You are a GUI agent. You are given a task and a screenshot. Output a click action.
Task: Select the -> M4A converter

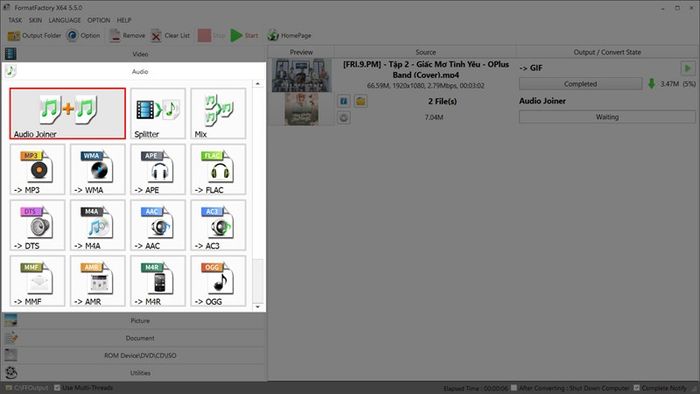pyautogui.click(x=98, y=225)
